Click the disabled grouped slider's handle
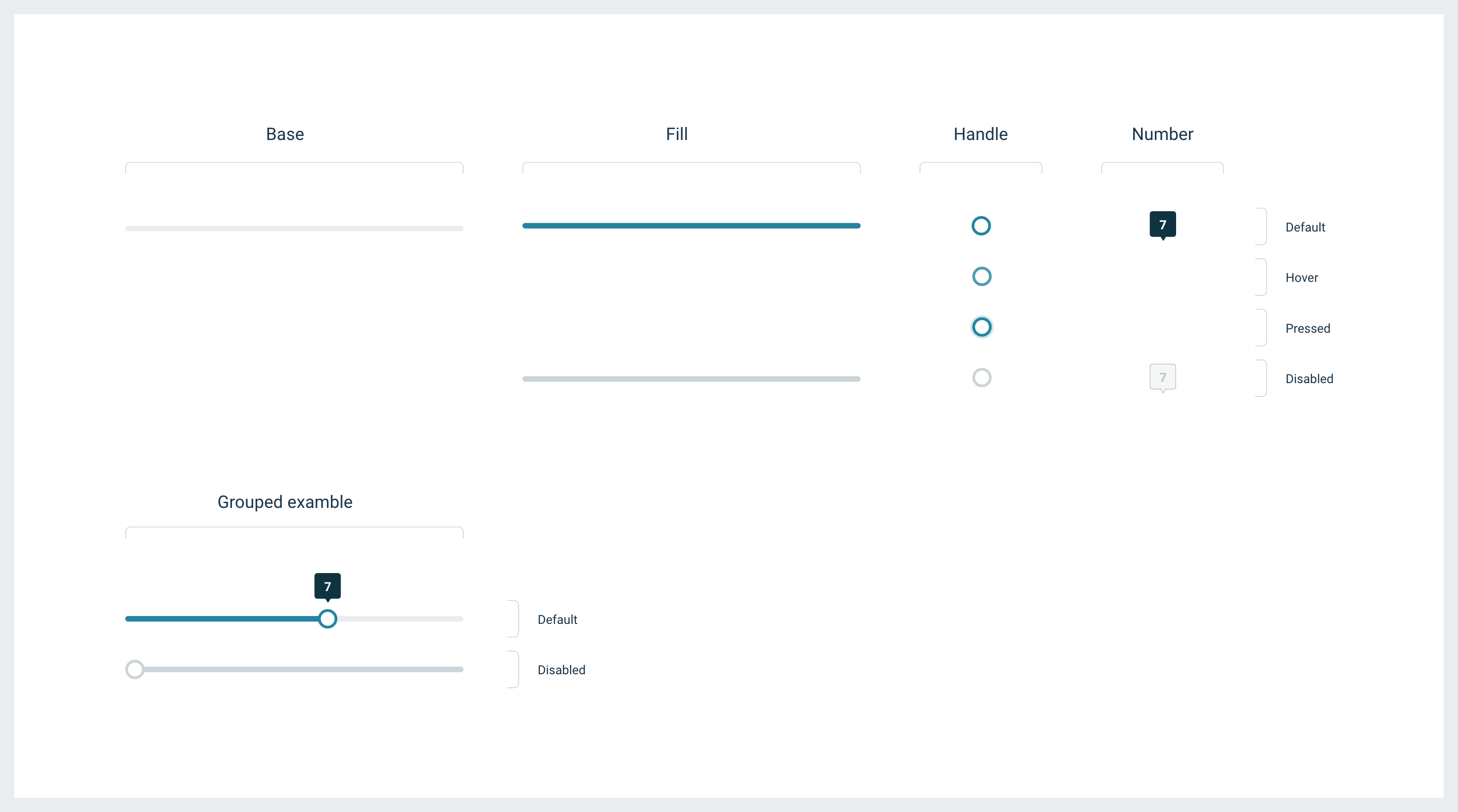The width and height of the screenshot is (1458, 812). click(x=134, y=669)
